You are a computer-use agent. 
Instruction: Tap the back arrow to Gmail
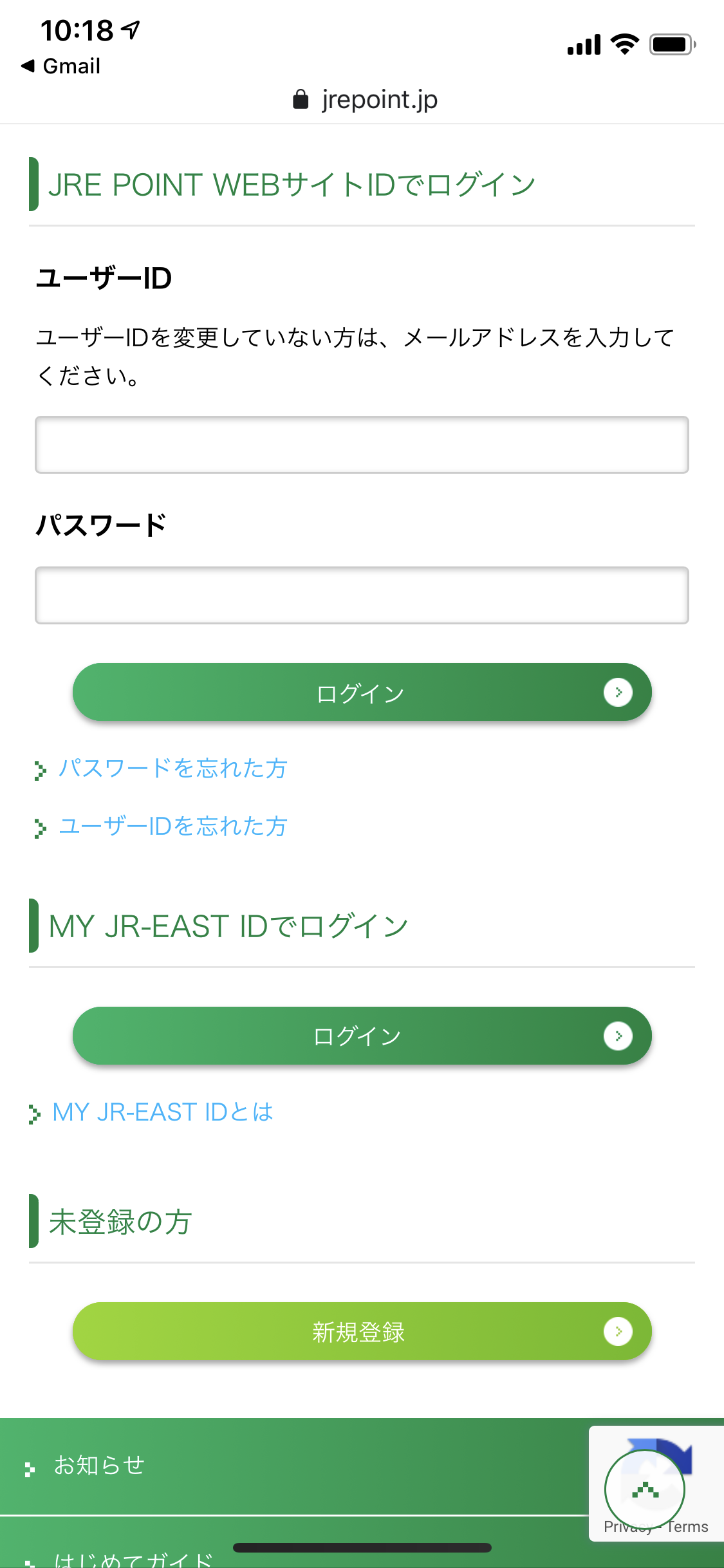click(28, 66)
